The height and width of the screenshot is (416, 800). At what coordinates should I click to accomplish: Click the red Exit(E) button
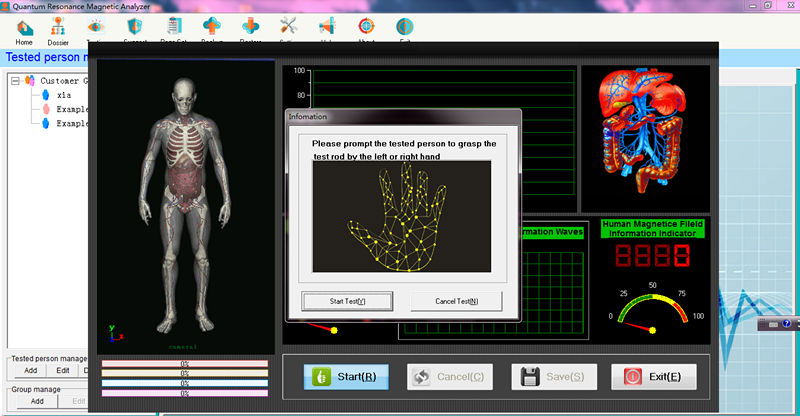pyautogui.click(x=654, y=377)
